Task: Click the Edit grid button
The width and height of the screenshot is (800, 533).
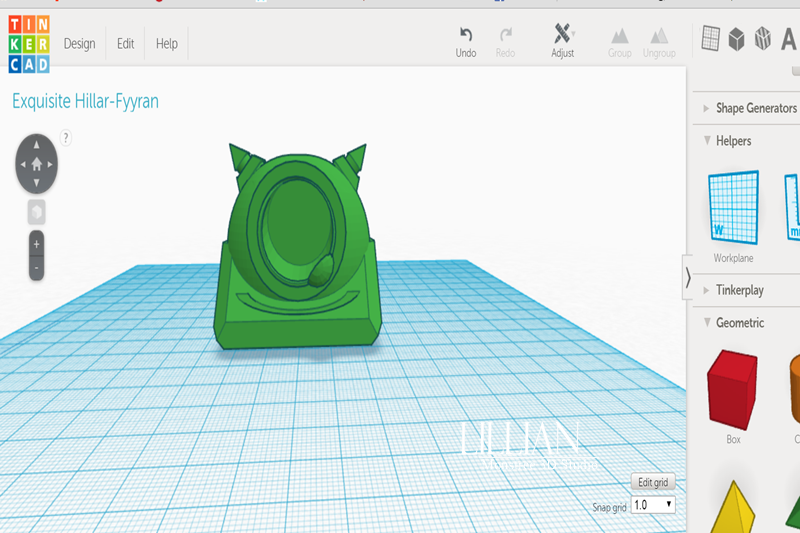Action: [653, 482]
